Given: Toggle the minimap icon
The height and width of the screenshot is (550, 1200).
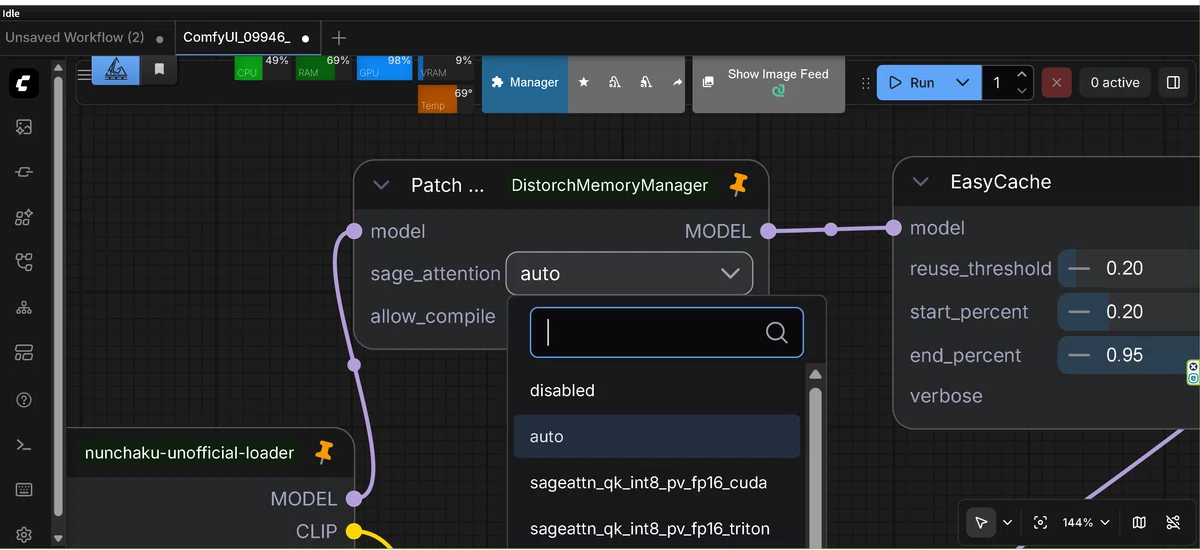Looking at the screenshot, I should pyautogui.click(x=1139, y=522).
